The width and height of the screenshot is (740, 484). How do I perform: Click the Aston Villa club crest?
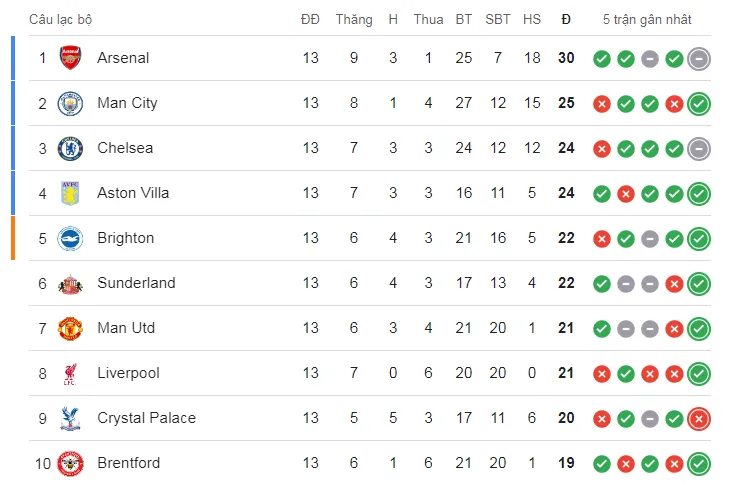(x=70, y=193)
